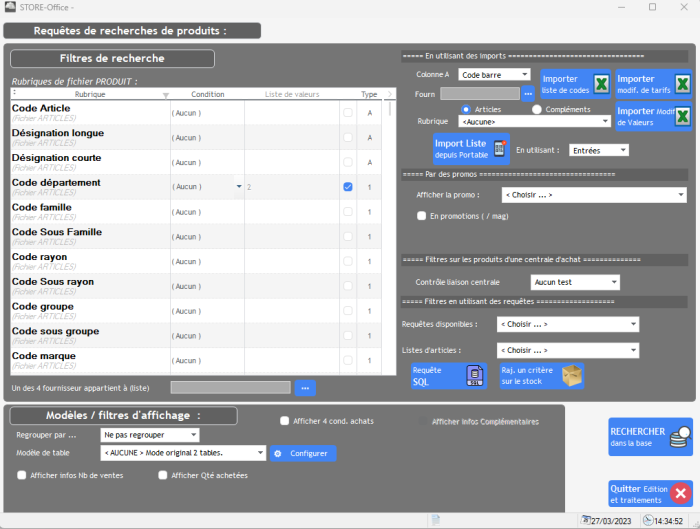Click the Raj. un critère sur le stock box icon
The image size is (700, 529).
coord(572,376)
